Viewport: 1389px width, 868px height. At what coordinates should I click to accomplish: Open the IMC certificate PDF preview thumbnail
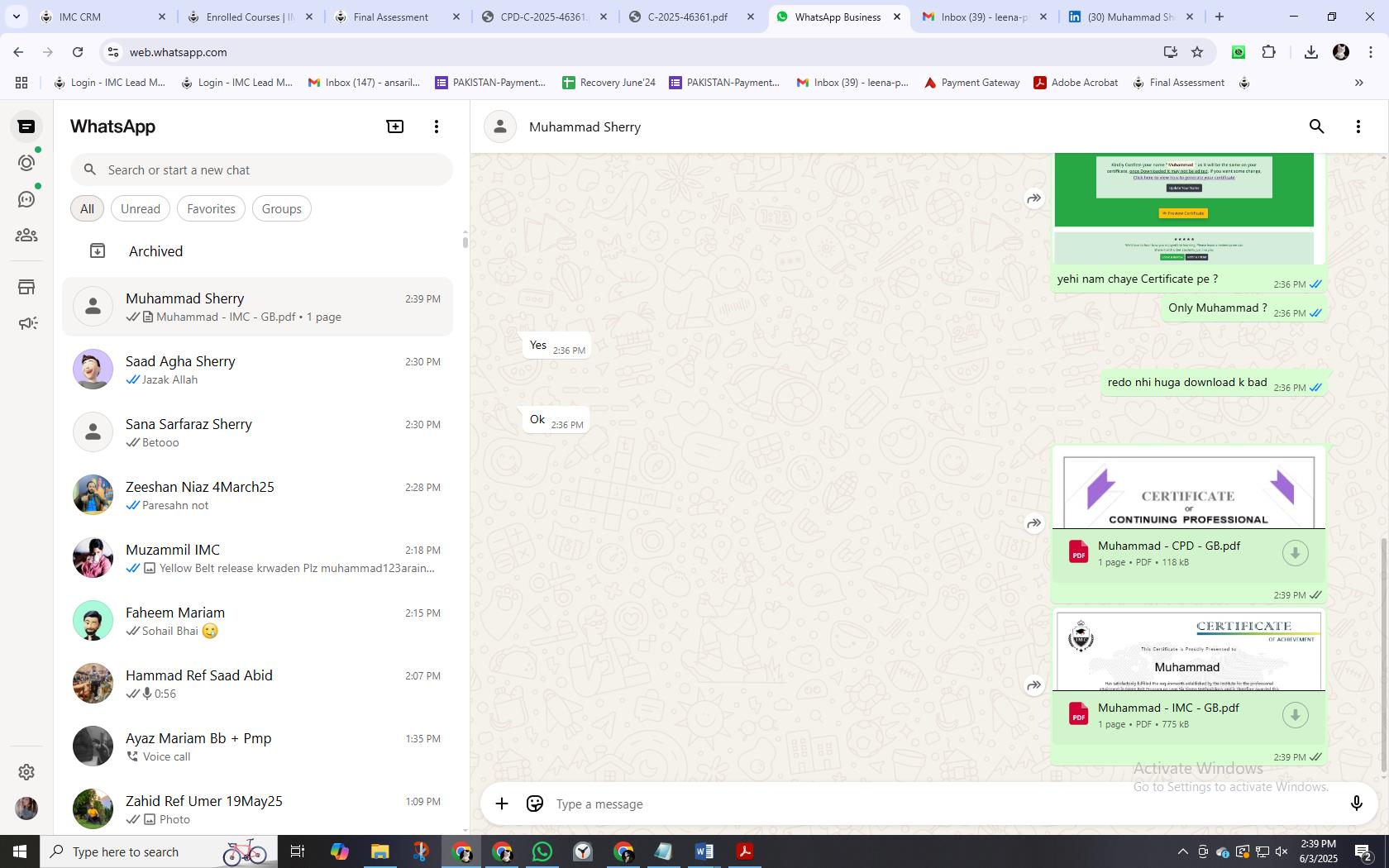coord(1188,651)
